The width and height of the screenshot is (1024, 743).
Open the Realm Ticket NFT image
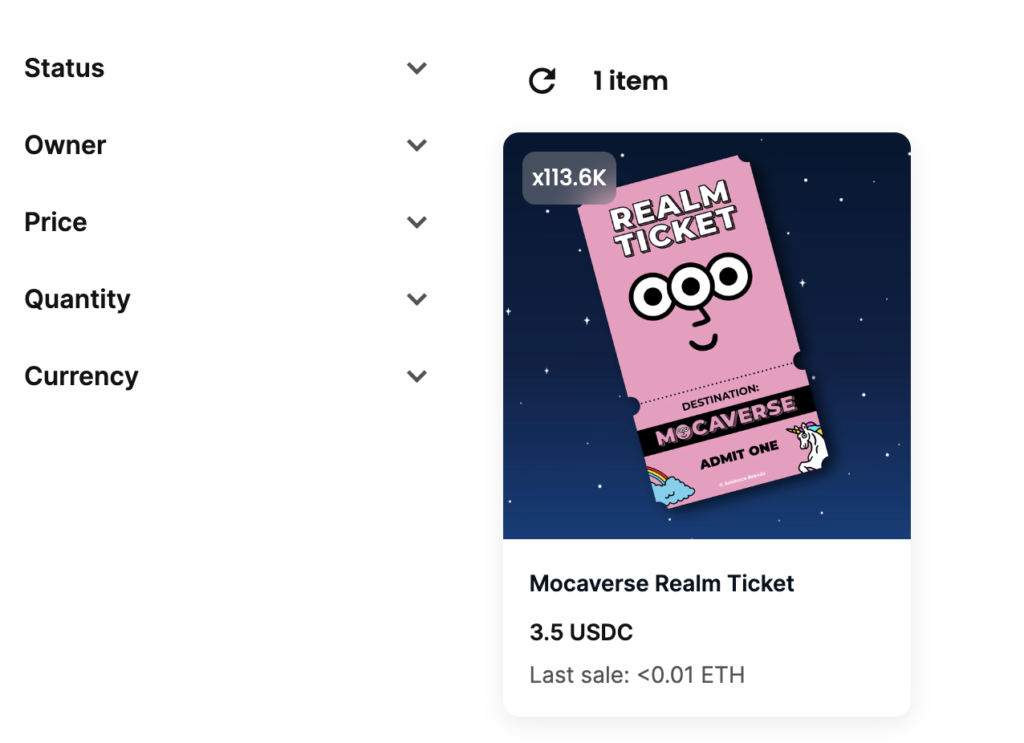(707, 336)
